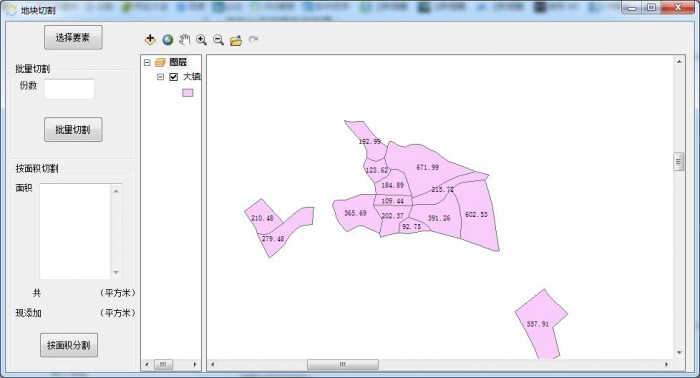Collapse the 图层 tree root node

point(147,62)
